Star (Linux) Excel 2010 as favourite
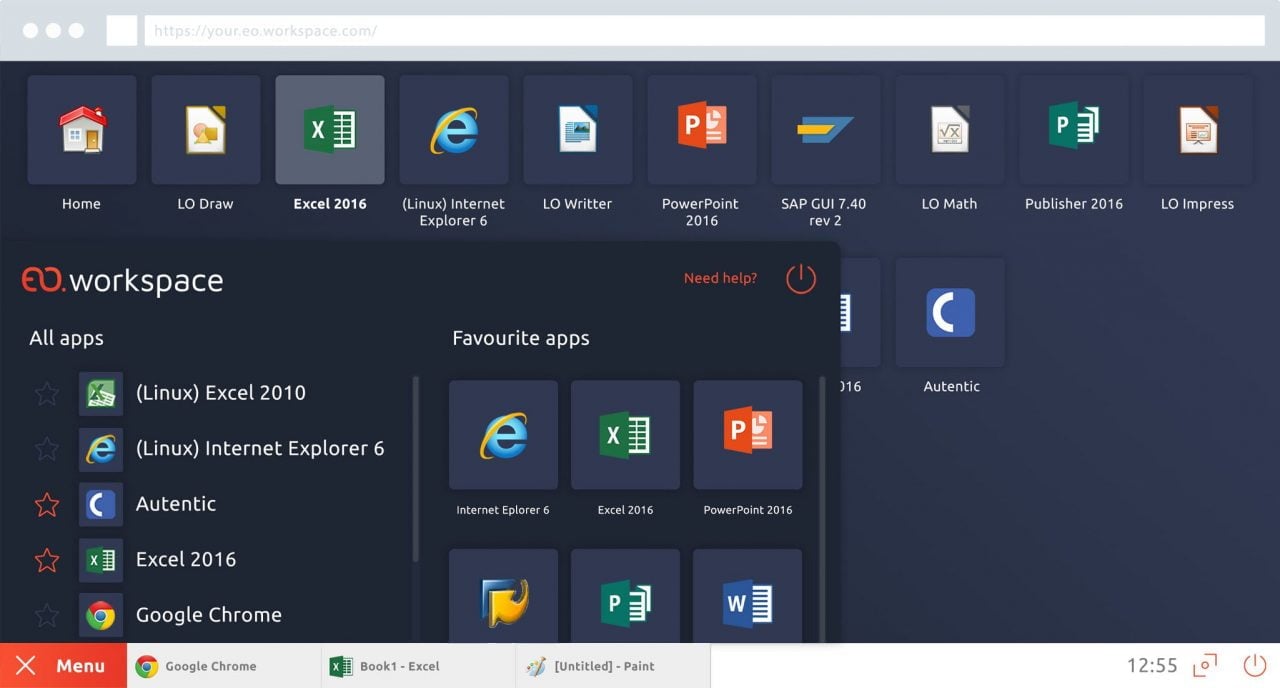The height and width of the screenshot is (688, 1280). pyautogui.click(x=47, y=393)
